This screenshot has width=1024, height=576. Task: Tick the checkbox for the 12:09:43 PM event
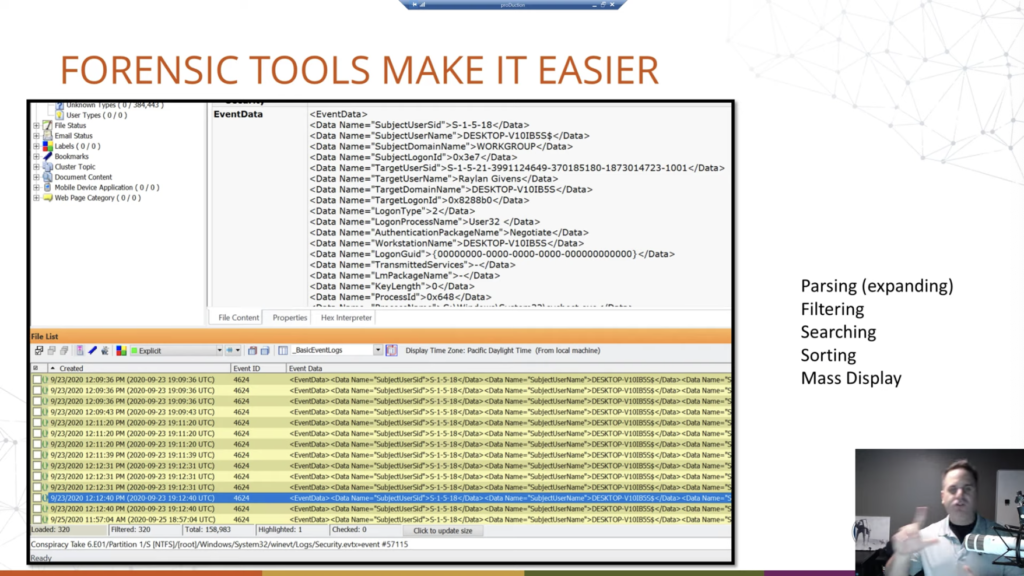(x=37, y=412)
